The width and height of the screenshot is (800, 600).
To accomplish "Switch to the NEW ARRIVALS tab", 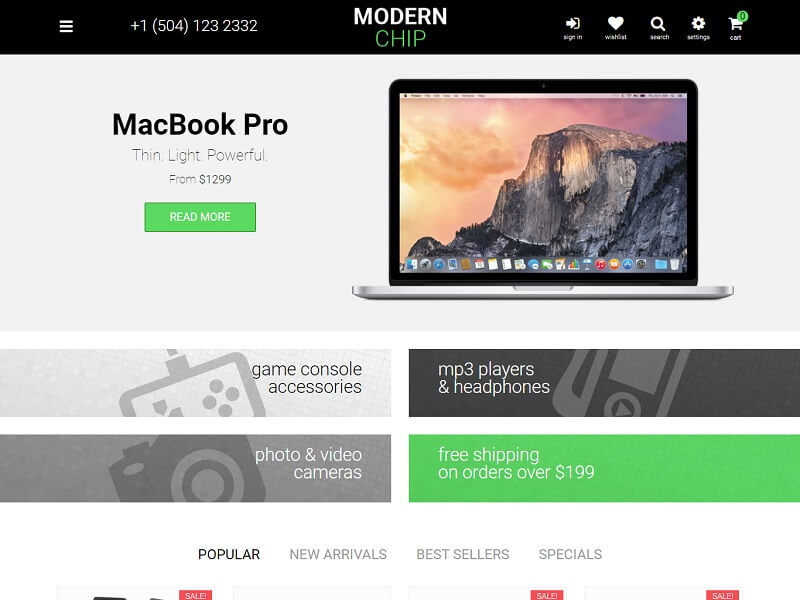I will (x=338, y=554).
